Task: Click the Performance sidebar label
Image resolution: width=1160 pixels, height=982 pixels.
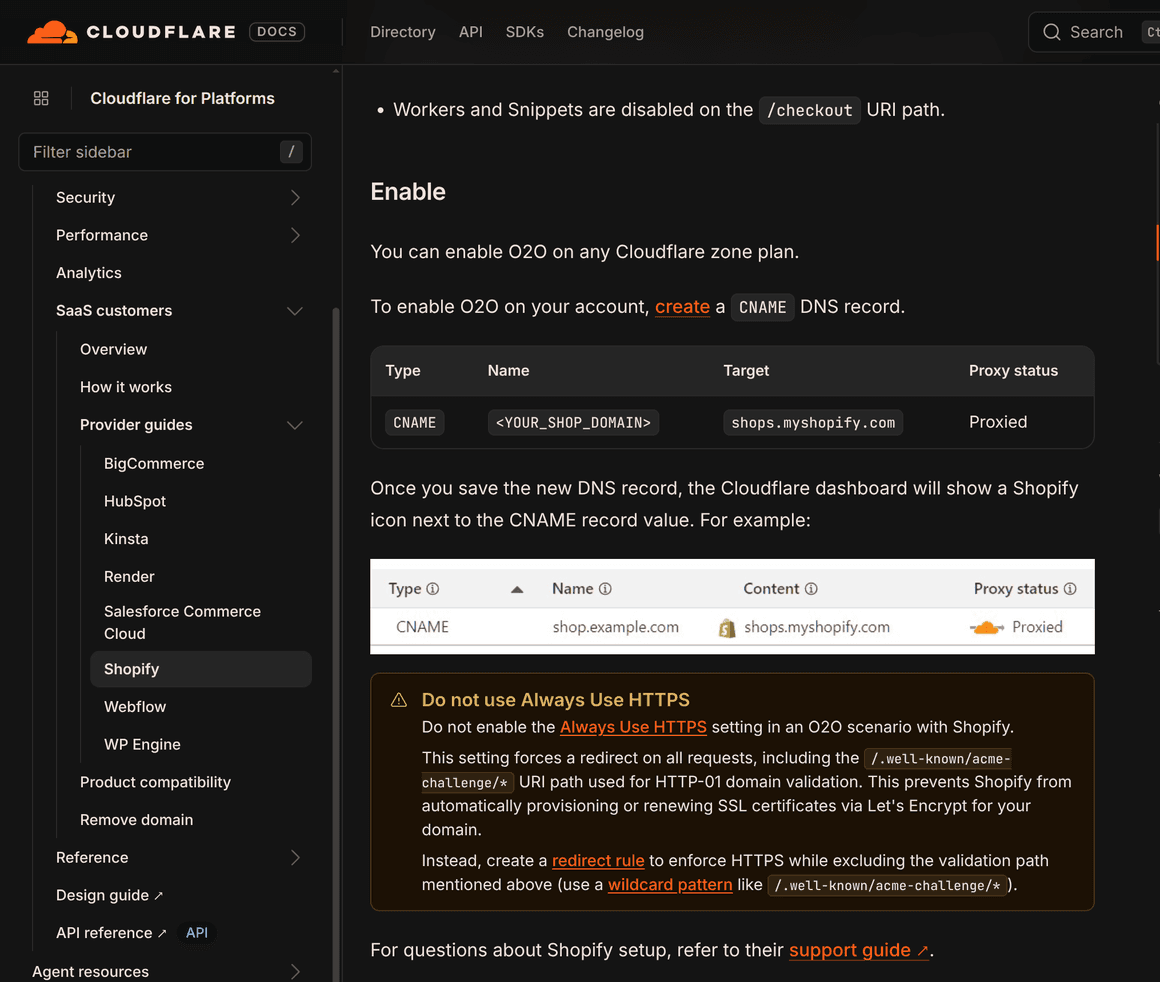Action: click(x=101, y=235)
